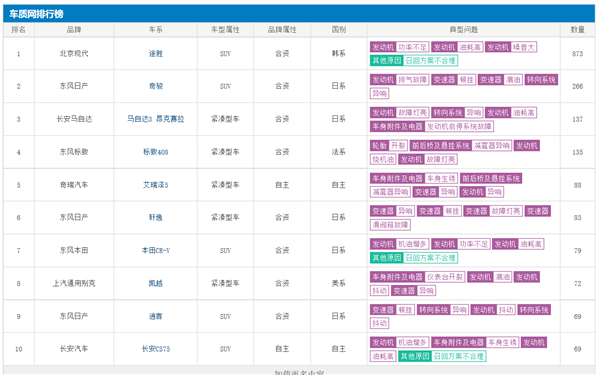Open the 本田CR-V car series link

point(155,250)
